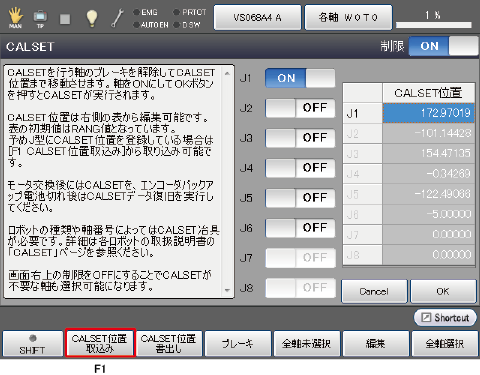The height and width of the screenshot is (375, 480).
Task: Open the VS068A4 A robot button
Action: point(257,17)
